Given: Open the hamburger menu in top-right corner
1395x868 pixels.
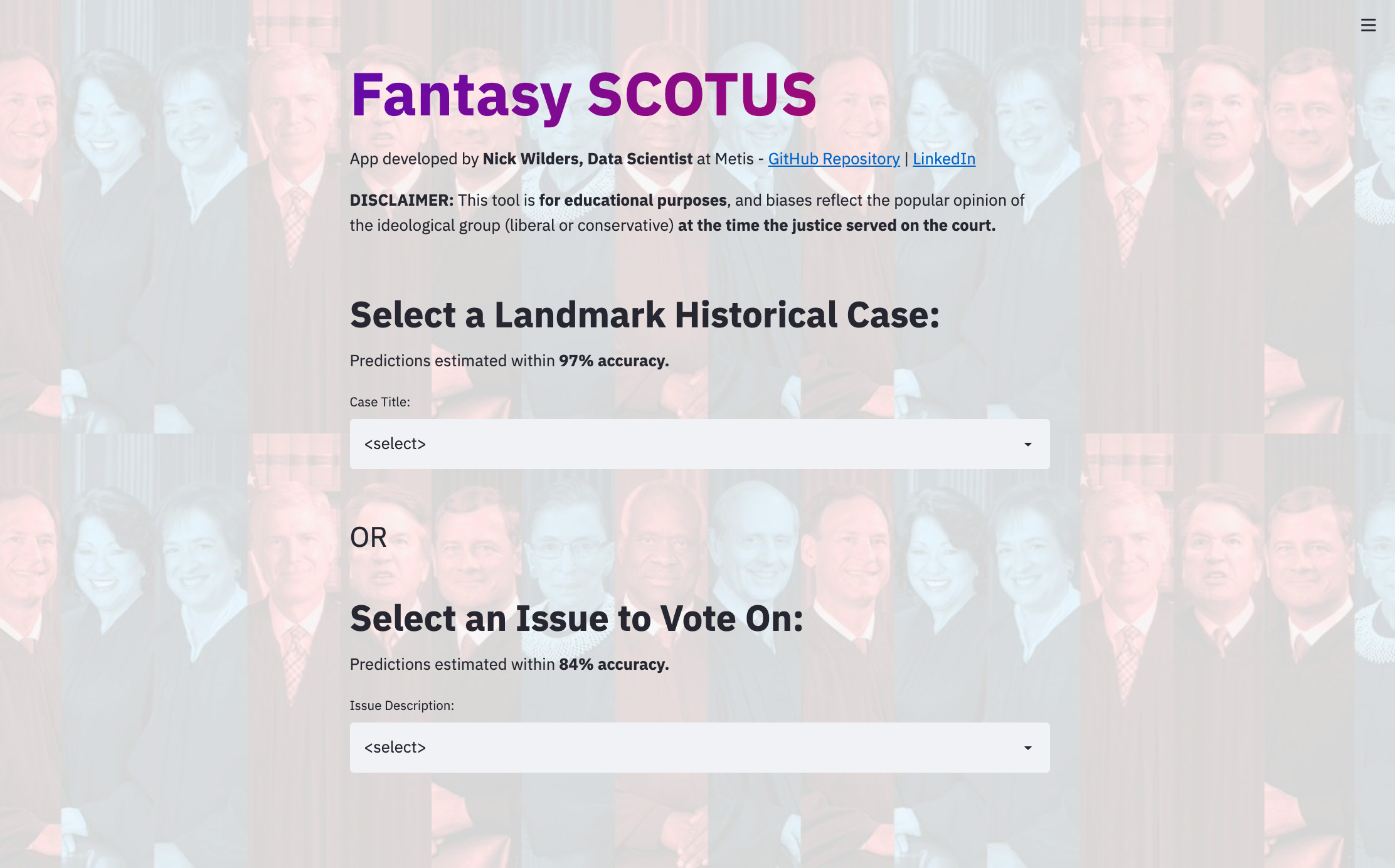Looking at the screenshot, I should coord(1368,25).
